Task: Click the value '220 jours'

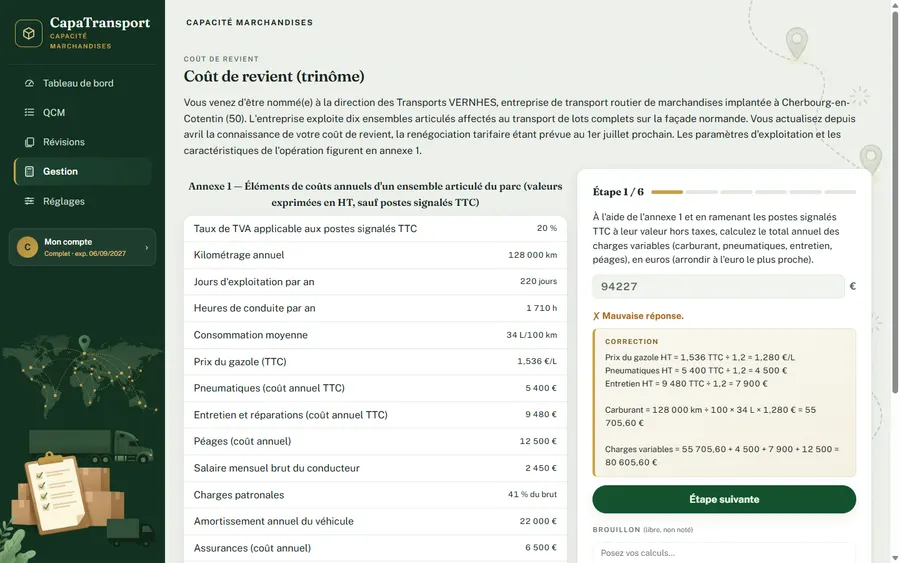Action: 538,281
